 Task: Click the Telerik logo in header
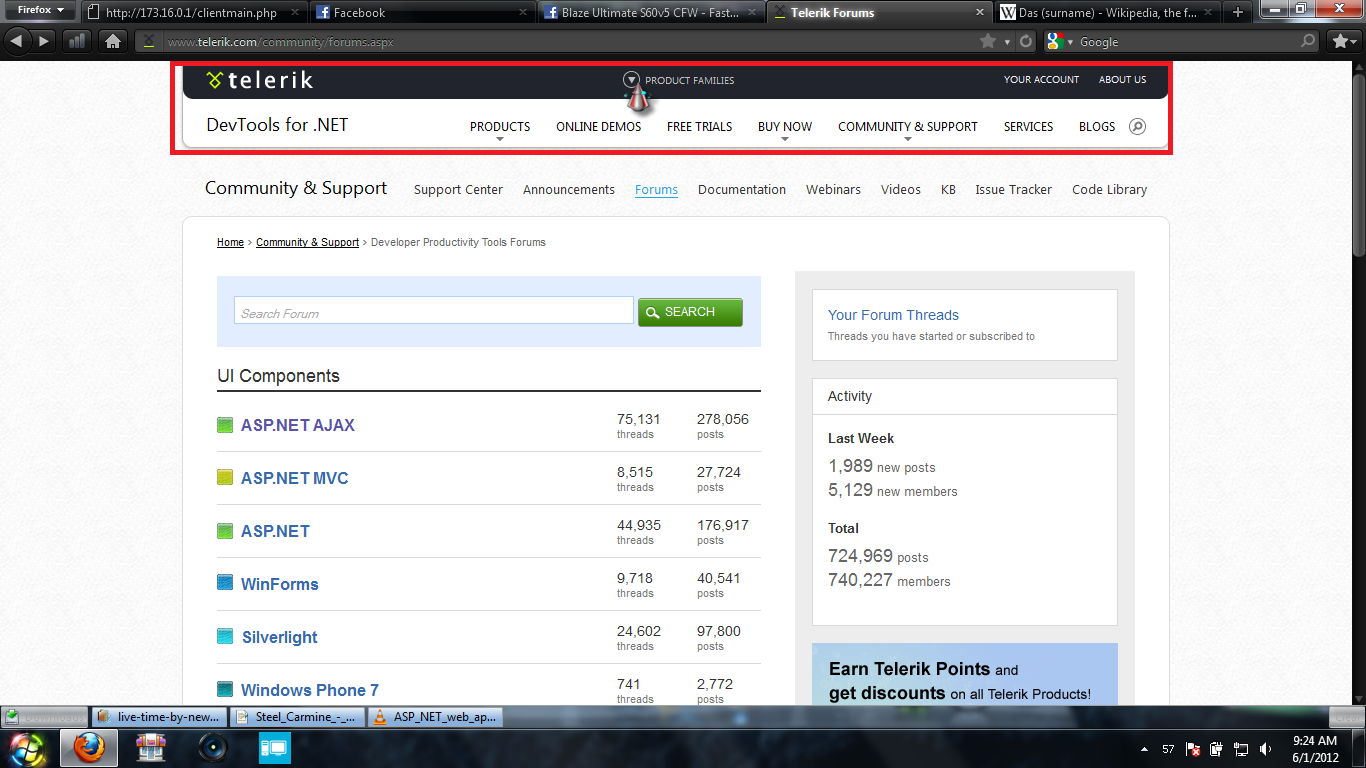tap(259, 80)
